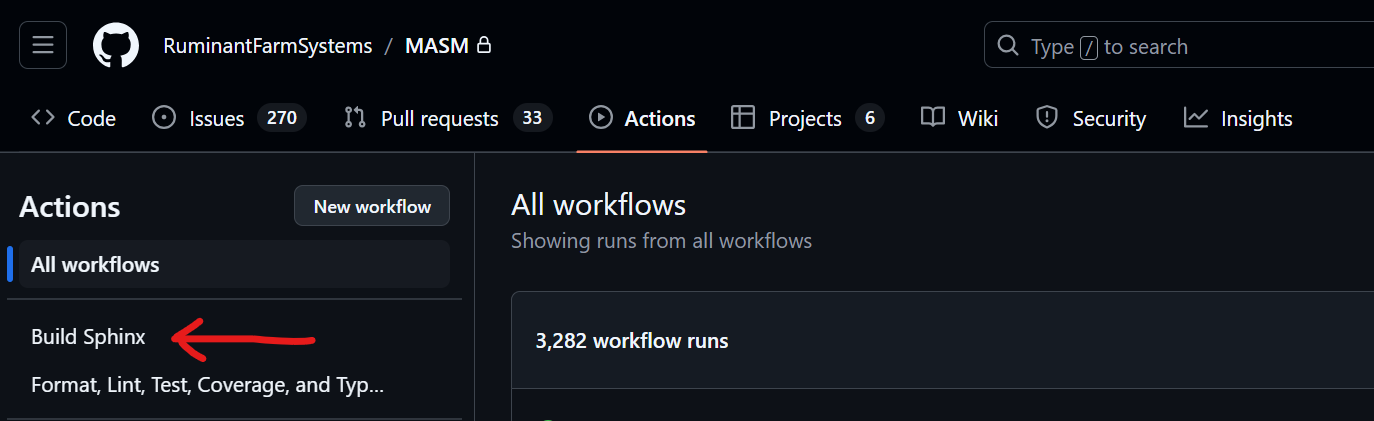1374x421 pixels.
Task: Click the Code brackets icon
Action: (x=43, y=117)
